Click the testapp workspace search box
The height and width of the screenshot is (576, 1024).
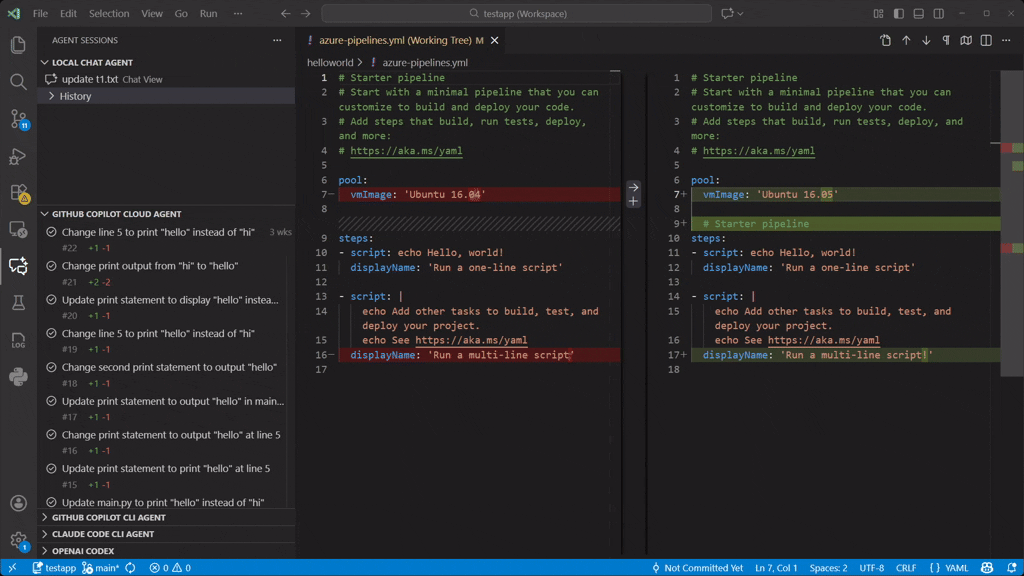click(517, 13)
